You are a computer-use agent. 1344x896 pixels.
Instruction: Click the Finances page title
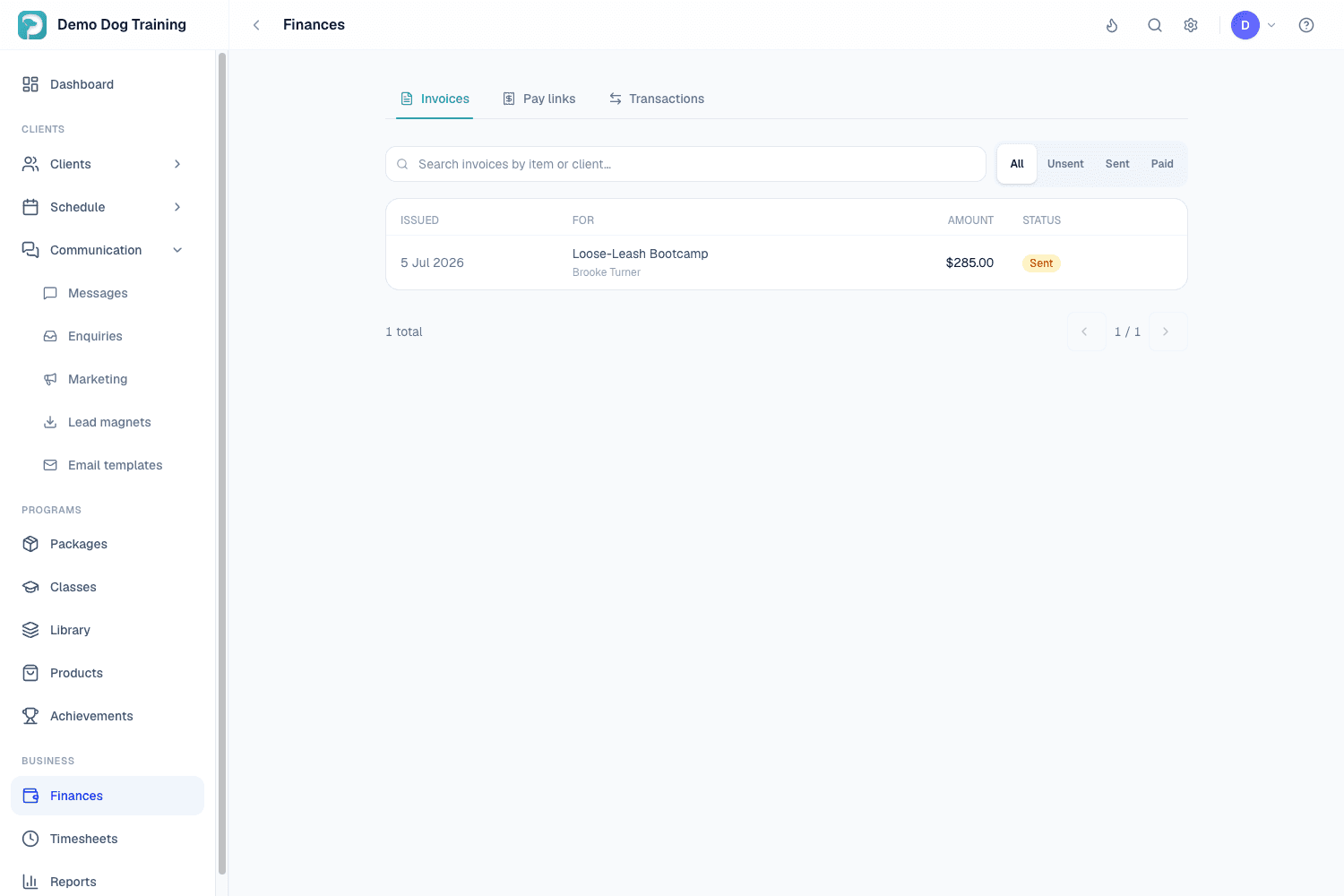314,25
